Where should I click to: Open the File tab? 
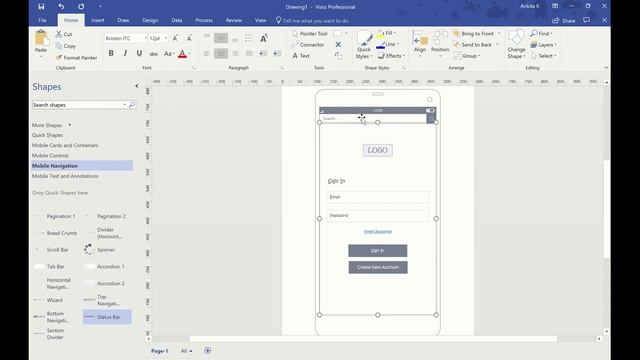tap(42, 20)
